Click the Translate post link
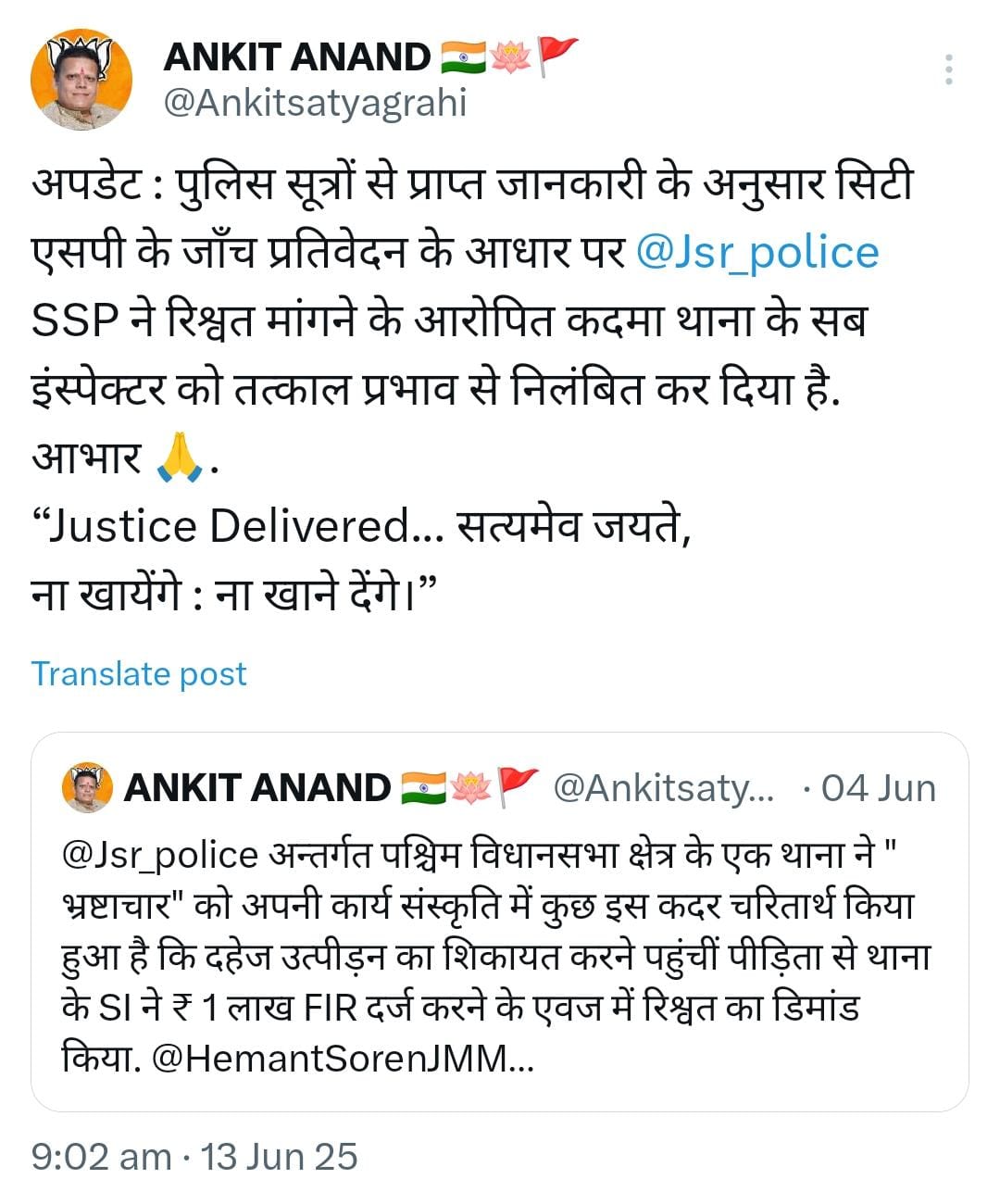This screenshot has width=1000, height=1204. (x=139, y=673)
